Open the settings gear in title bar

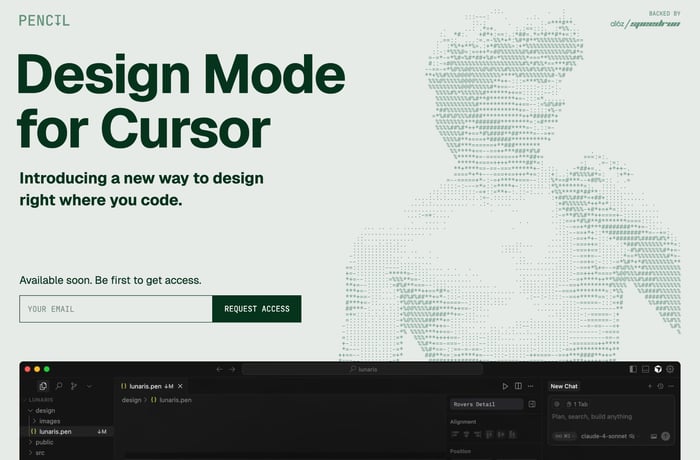(671, 369)
